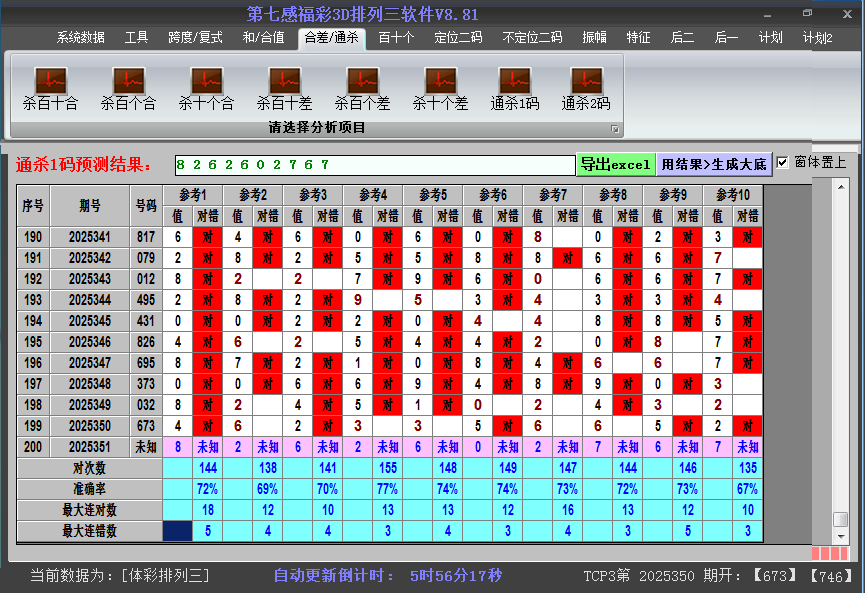Click the vertical scrollbar thumb
865x593 pixels.
[841, 519]
